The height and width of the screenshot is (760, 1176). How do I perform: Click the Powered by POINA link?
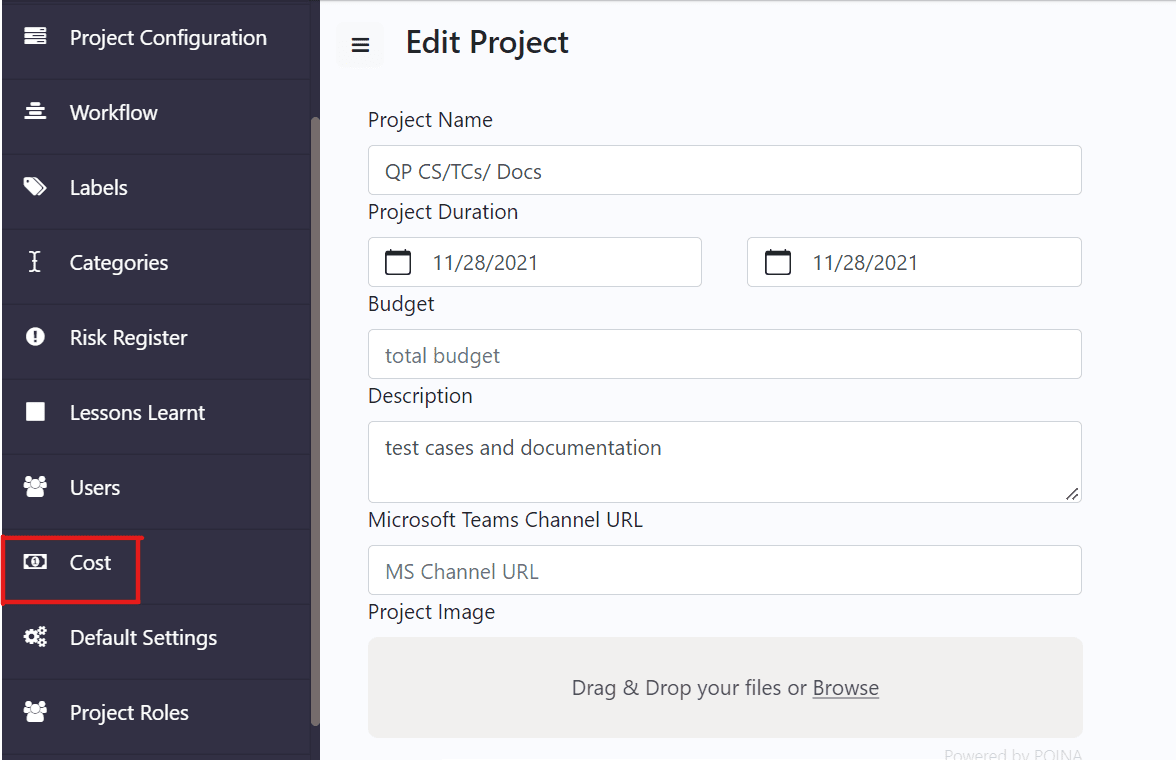[1013, 754]
